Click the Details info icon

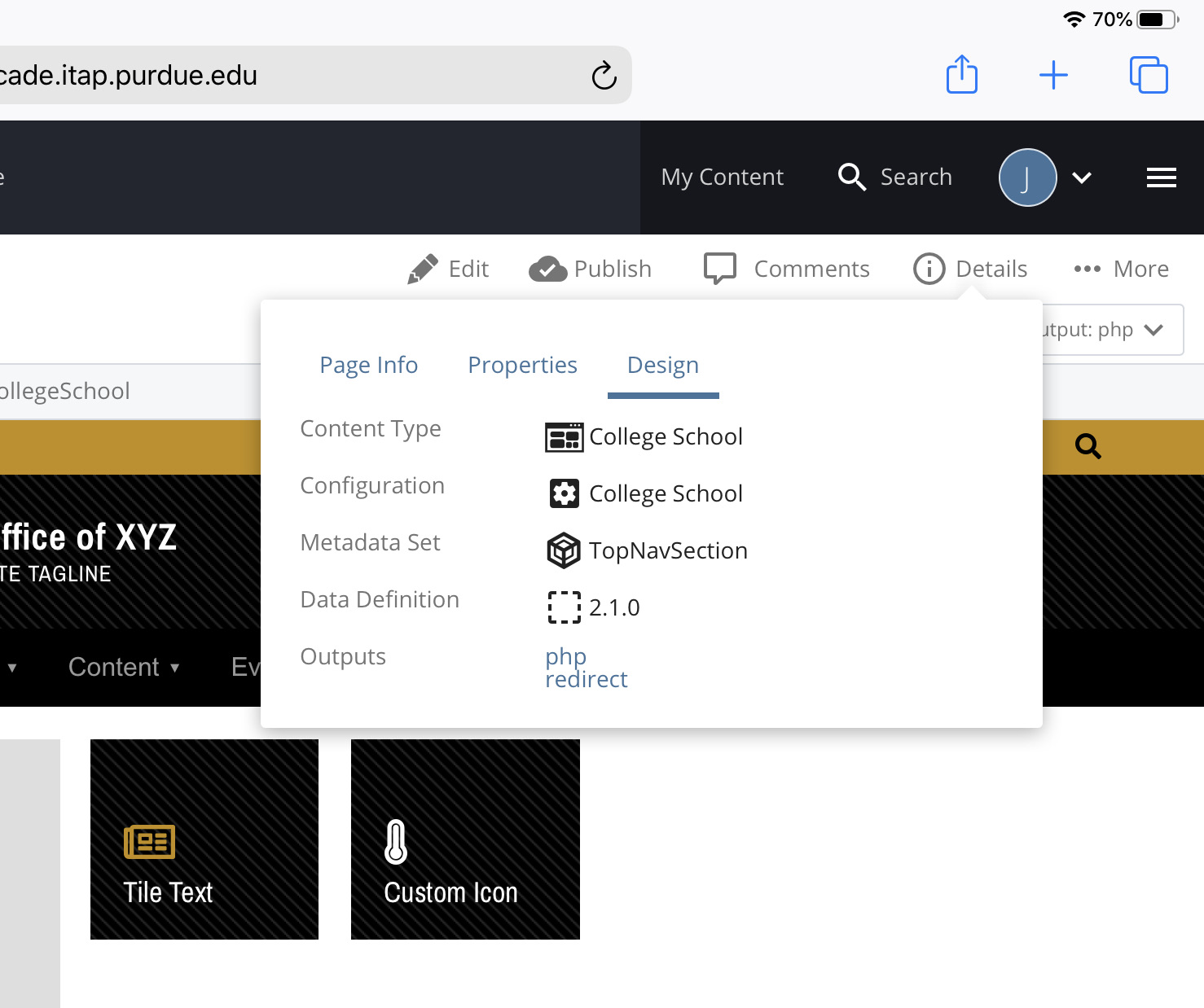(929, 269)
